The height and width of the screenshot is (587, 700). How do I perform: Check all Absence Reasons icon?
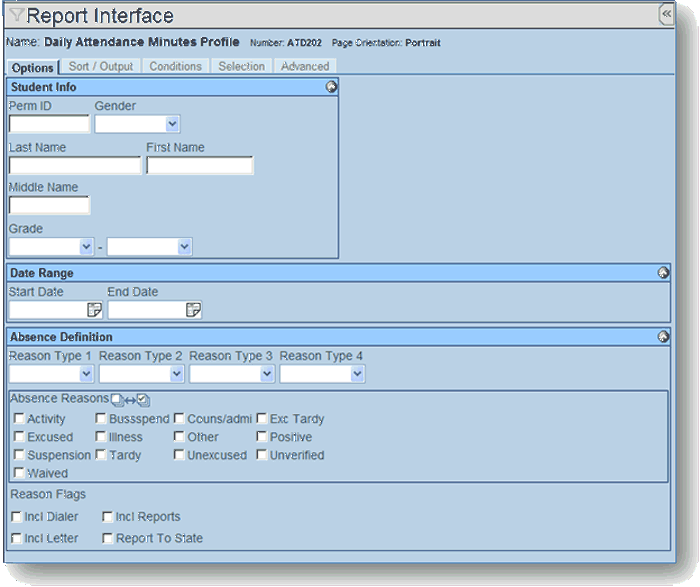tap(143, 400)
